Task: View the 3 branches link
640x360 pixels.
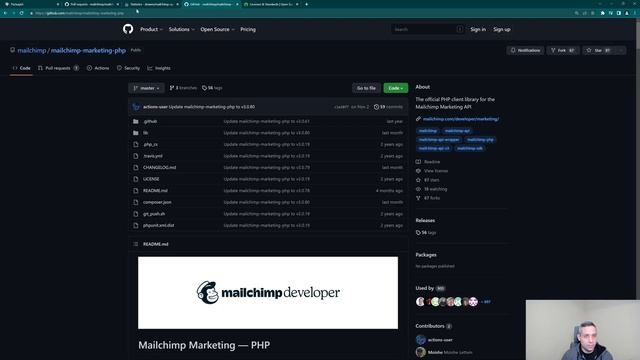Action: coord(183,88)
